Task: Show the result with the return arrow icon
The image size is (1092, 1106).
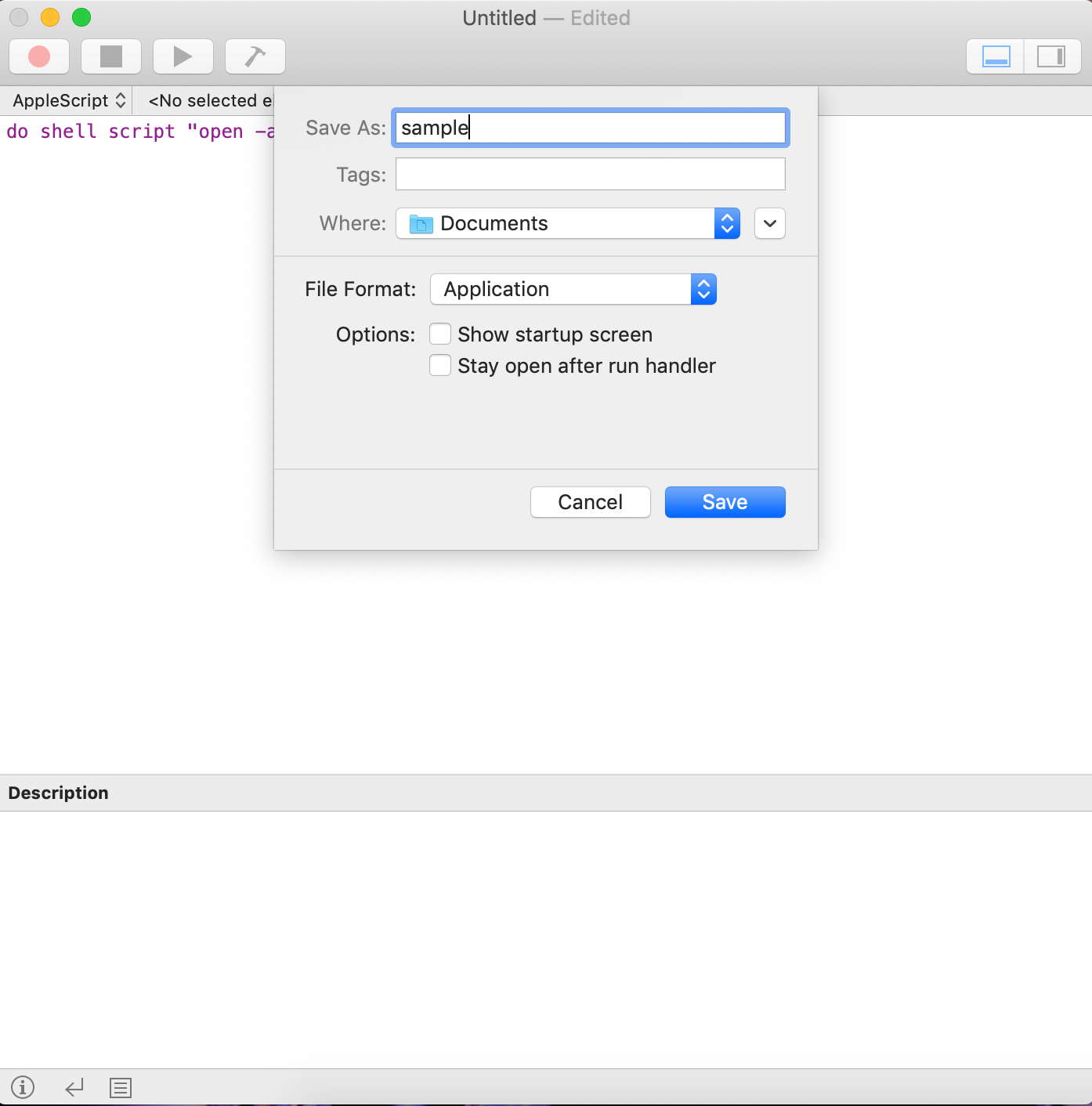Action: [x=74, y=1087]
